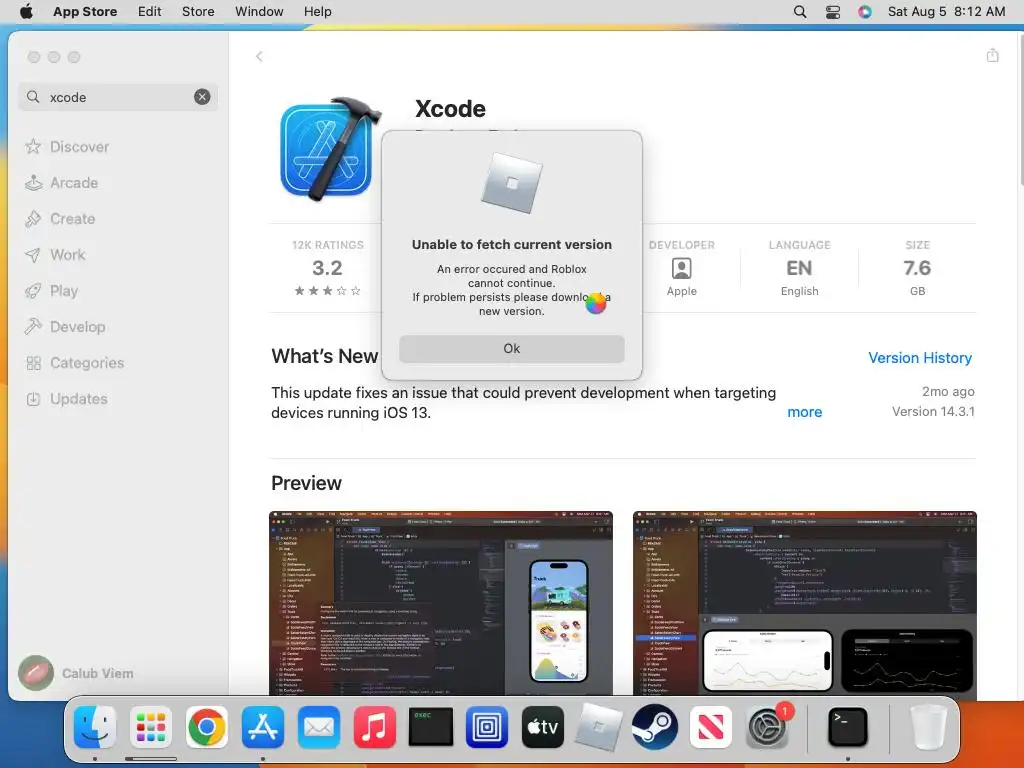This screenshot has width=1024, height=768.
Task: Open the share button at top right
Action: [993, 56]
